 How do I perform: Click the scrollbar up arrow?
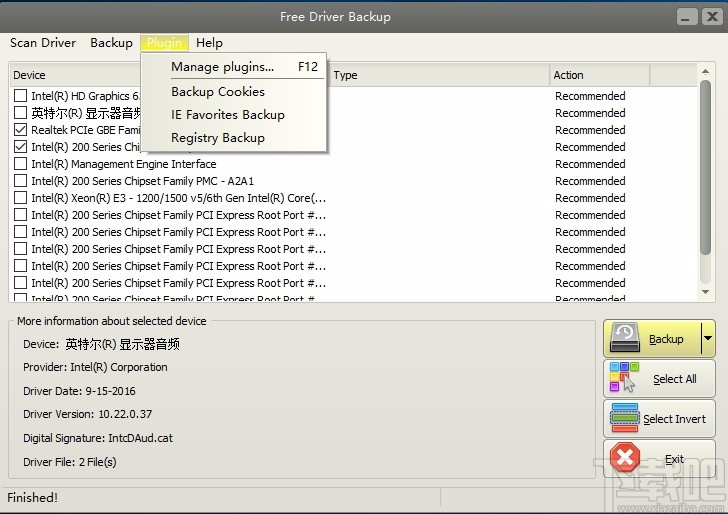pyautogui.click(x=705, y=72)
